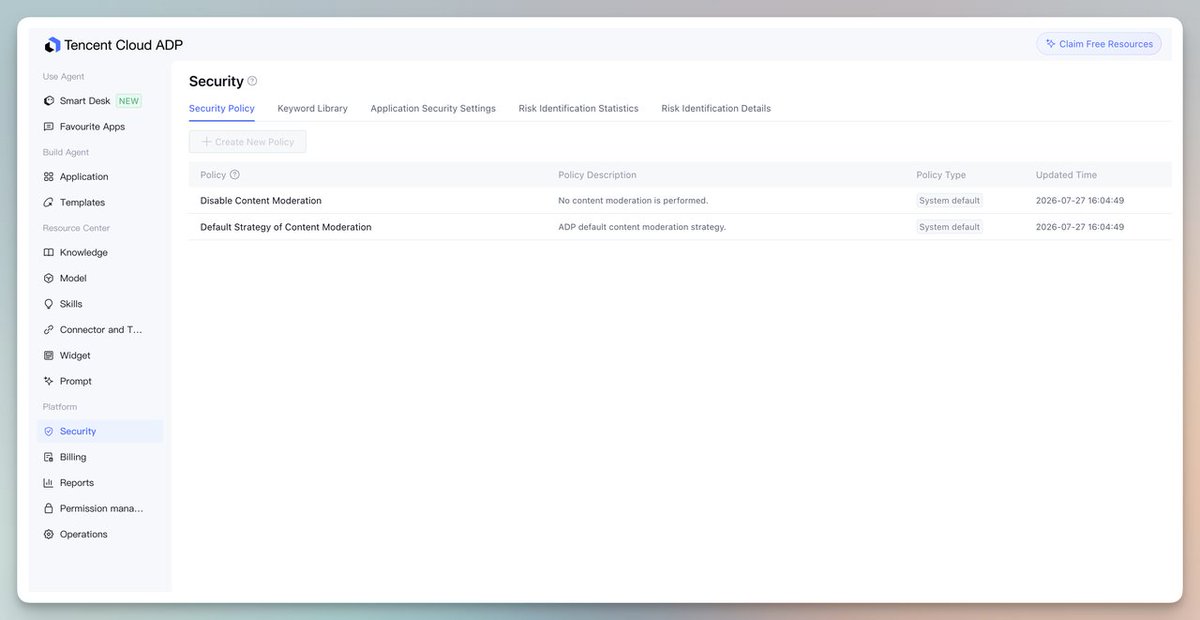Click the Widget icon in sidebar
This screenshot has width=1200, height=620.
pyautogui.click(x=49, y=355)
